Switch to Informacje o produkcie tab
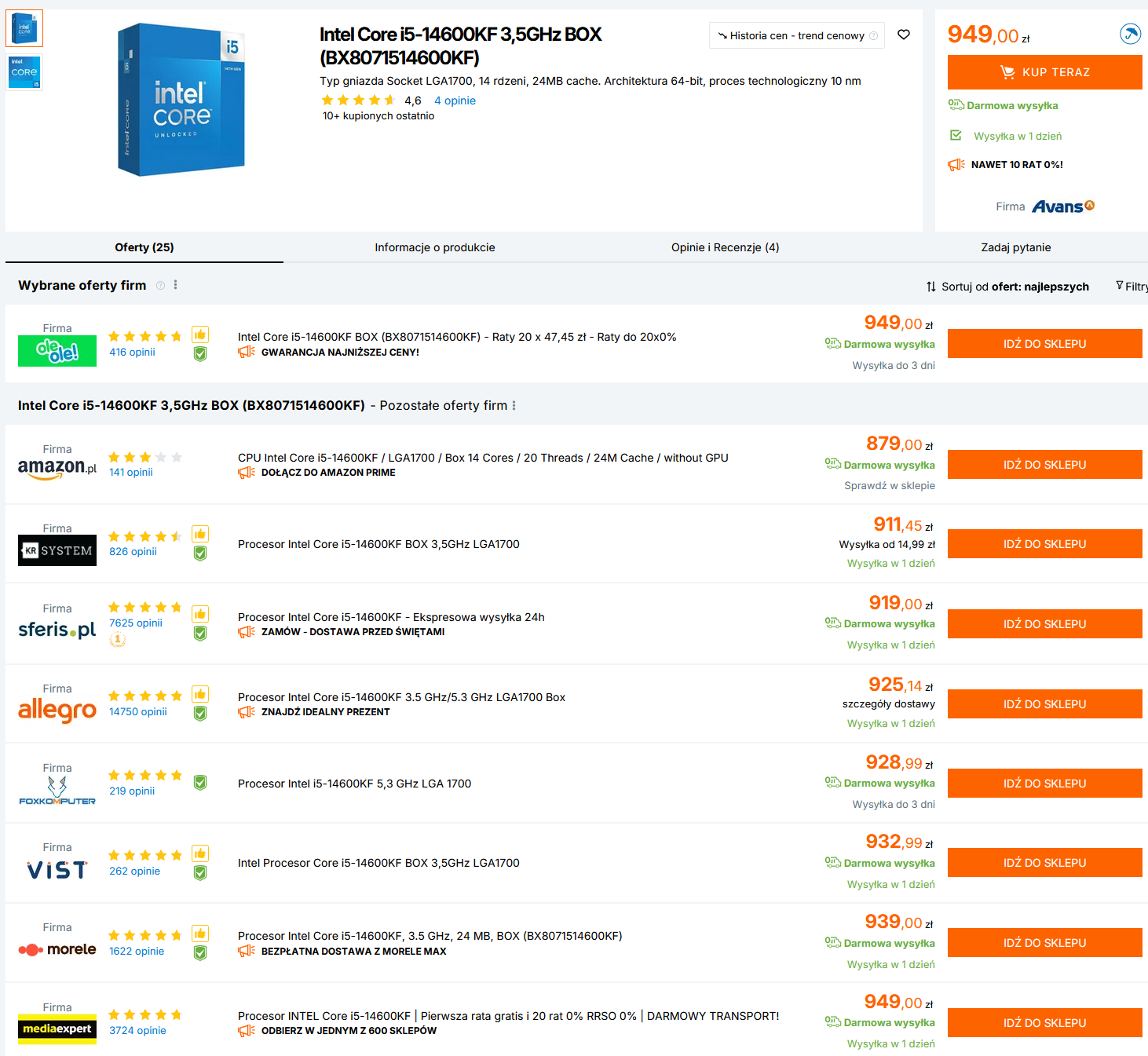Image resolution: width=1148 pixels, height=1056 pixels. [435, 247]
